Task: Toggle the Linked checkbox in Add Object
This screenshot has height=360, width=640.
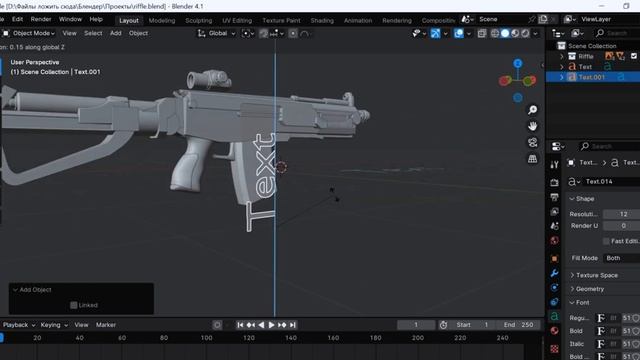Action: [x=74, y=305]
